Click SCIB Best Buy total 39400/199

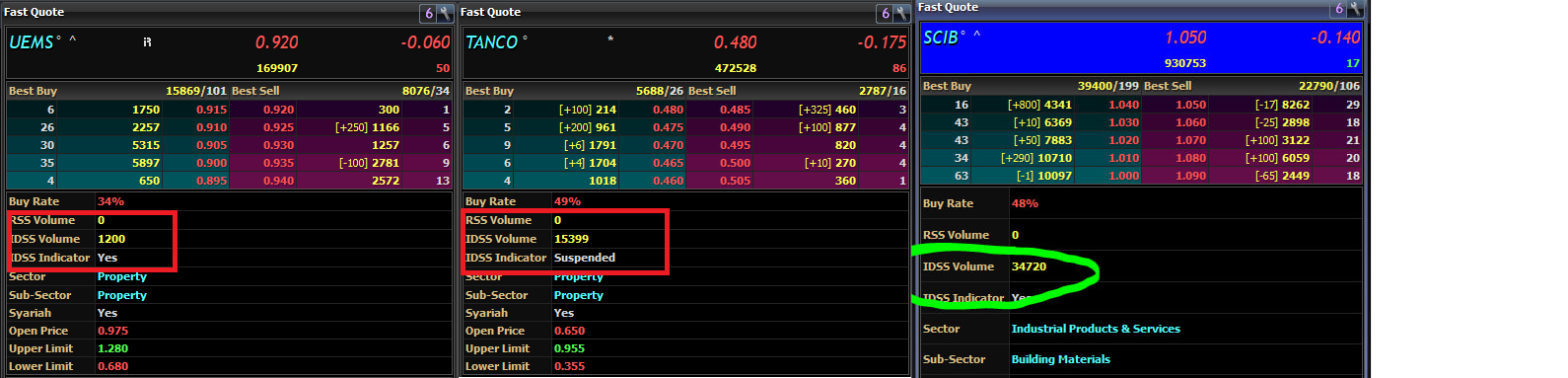(x=1108, y=86)
